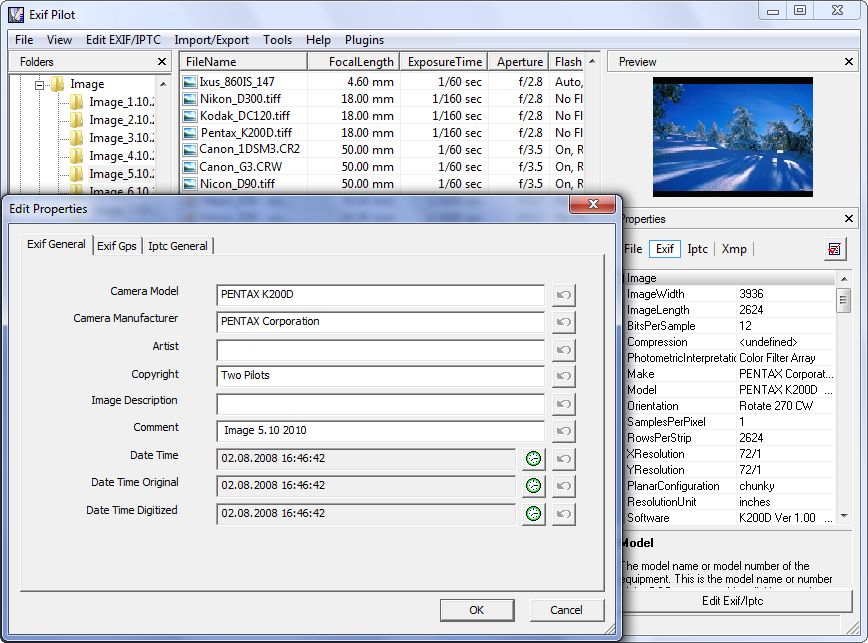Screen dimensions: 868x643
Task: Click the red icon in Properties toolbar
Action: tap(834, 249)
